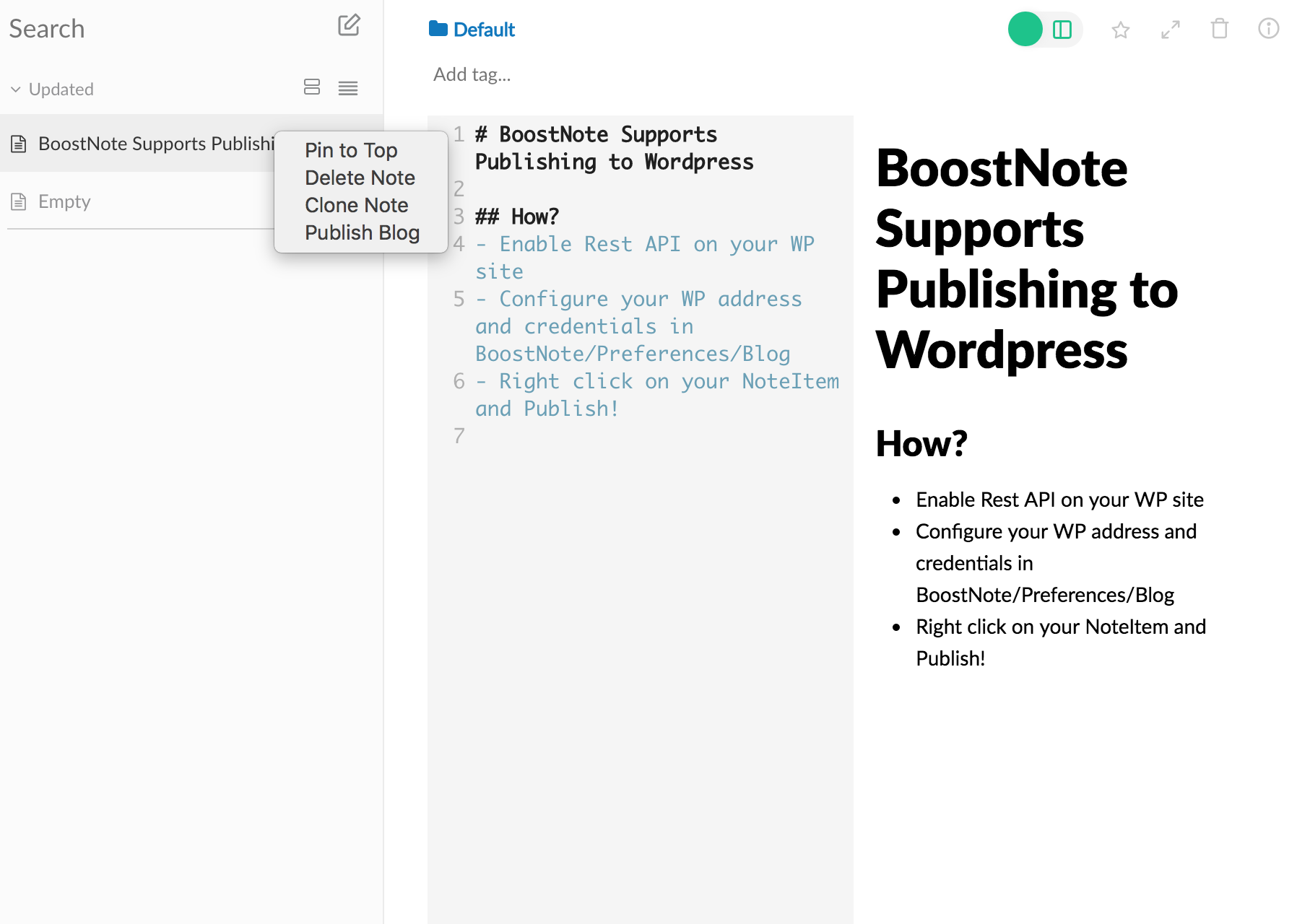The image size is (1310, 924).
Task: Switch to compressed list view style
Action: point(348,88)
